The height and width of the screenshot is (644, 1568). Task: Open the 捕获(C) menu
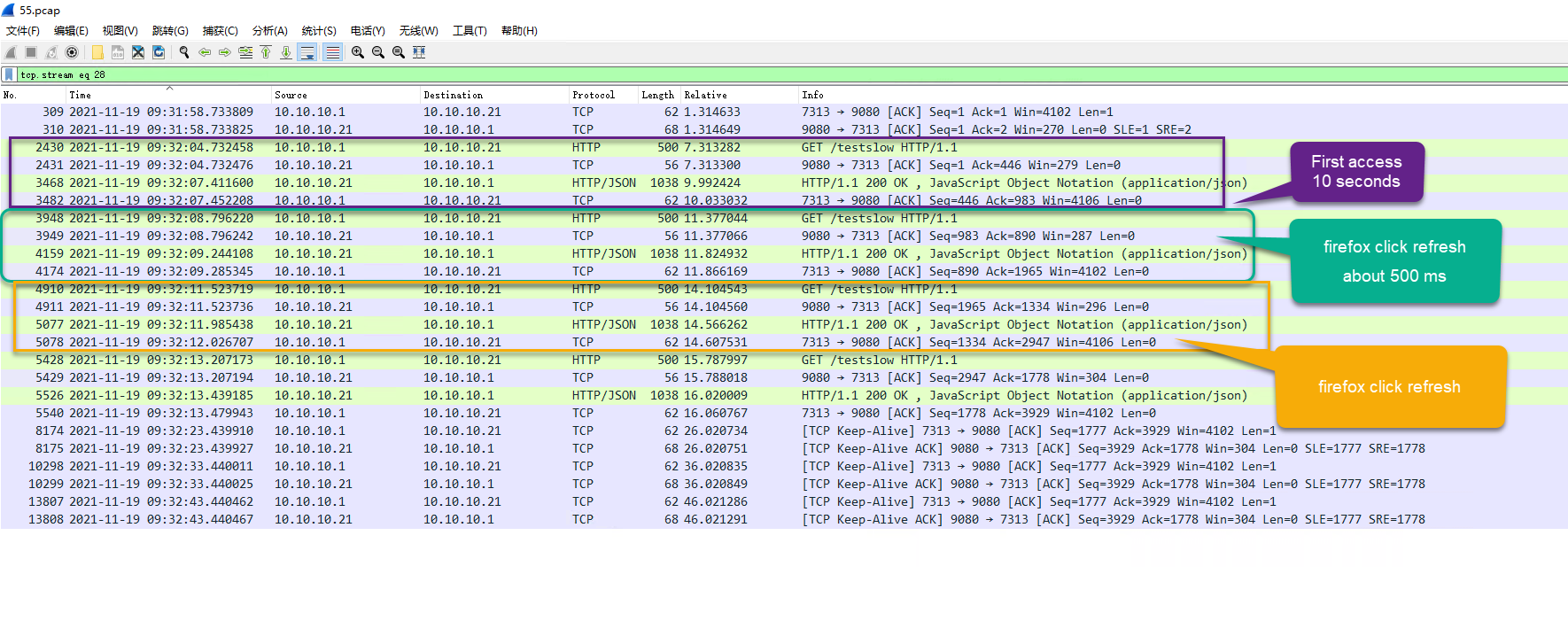[221, 31]
